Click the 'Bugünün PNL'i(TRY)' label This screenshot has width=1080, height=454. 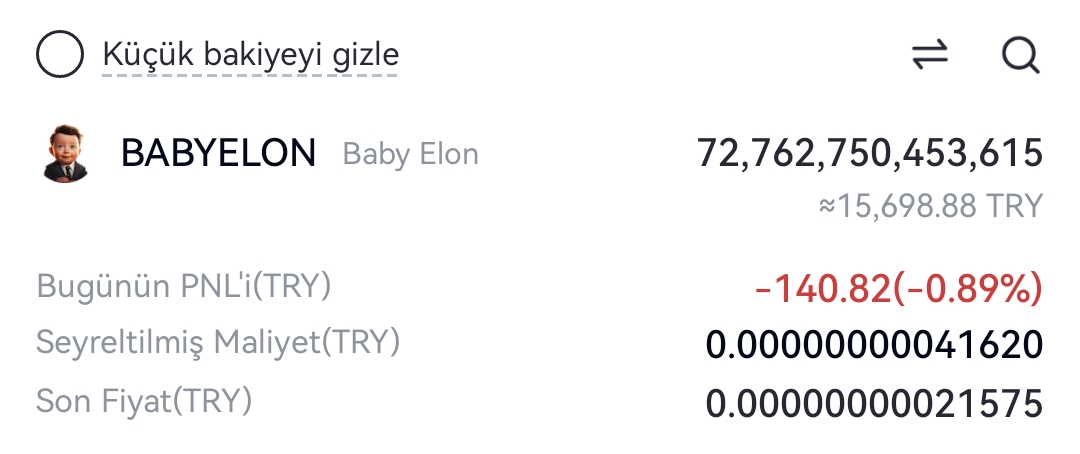tap(184, 286)
